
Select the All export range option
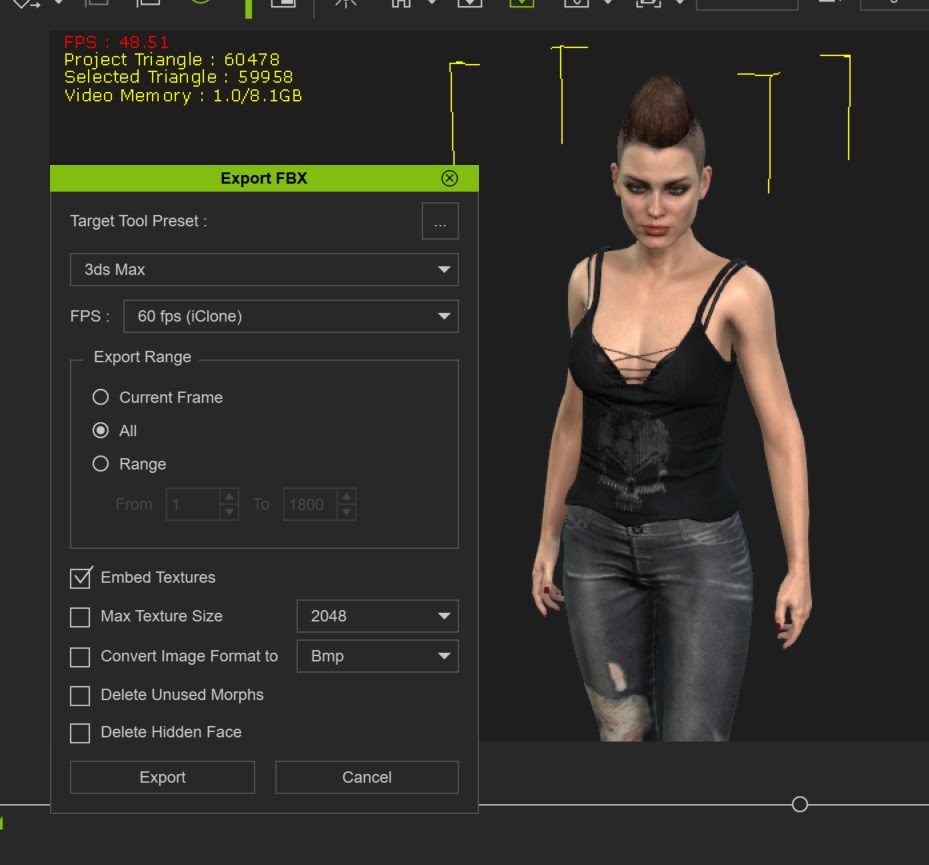(101, 430)
